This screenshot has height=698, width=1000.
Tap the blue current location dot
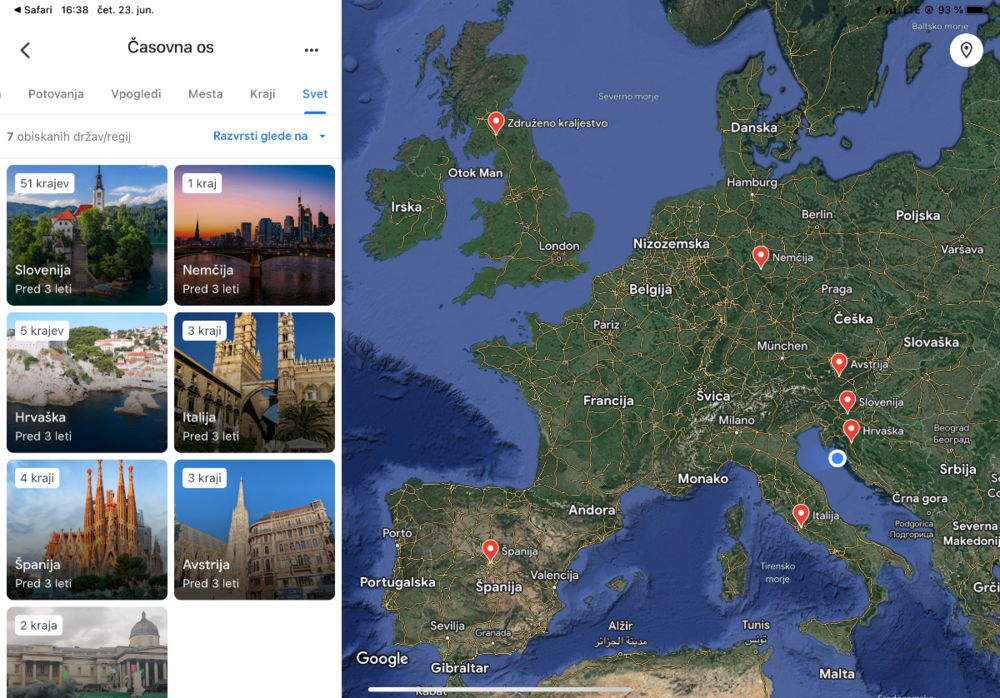tap(837, 458)
